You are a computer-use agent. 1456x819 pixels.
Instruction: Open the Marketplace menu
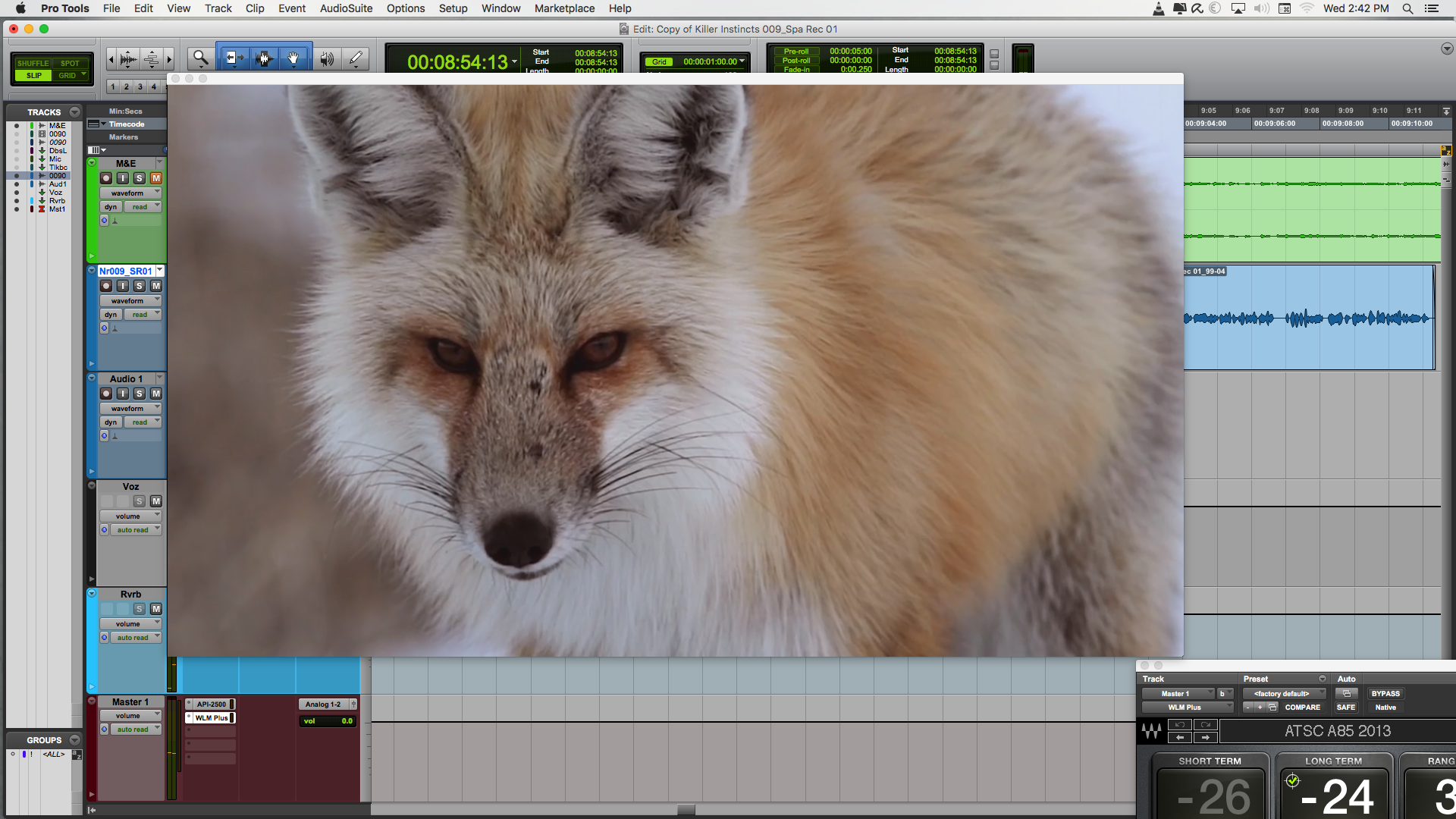tap(564, 8)
